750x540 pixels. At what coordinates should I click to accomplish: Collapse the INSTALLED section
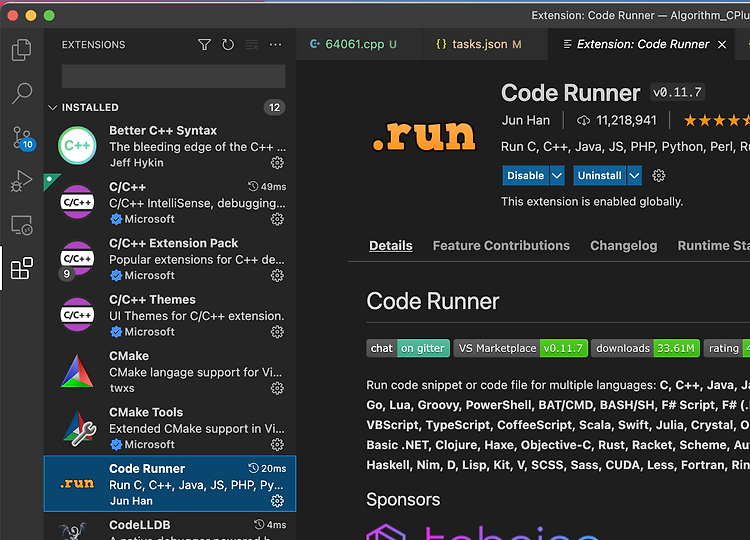53,108
